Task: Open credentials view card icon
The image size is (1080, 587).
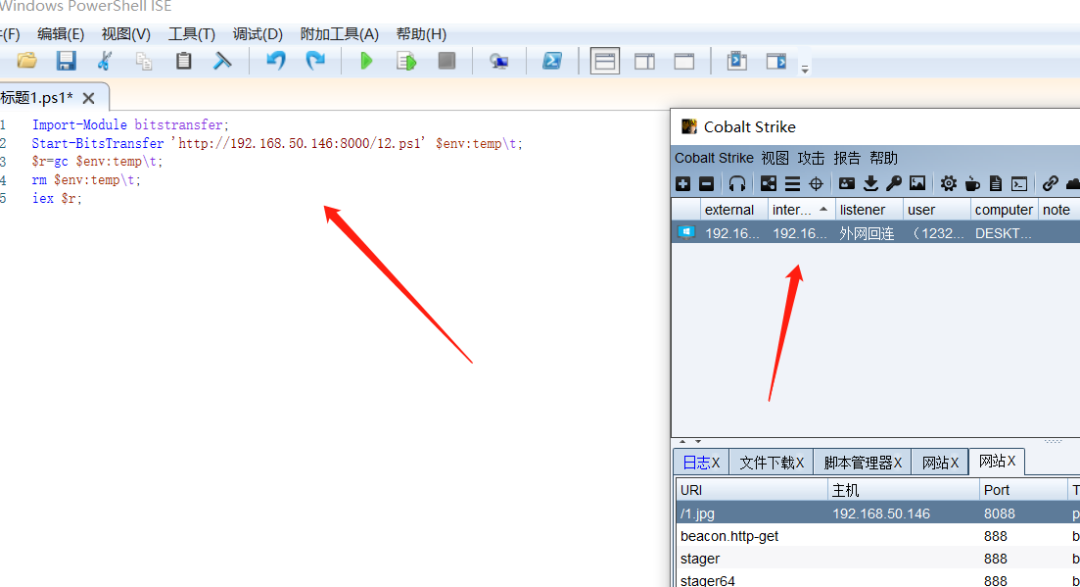Action: tap(847, 183)
